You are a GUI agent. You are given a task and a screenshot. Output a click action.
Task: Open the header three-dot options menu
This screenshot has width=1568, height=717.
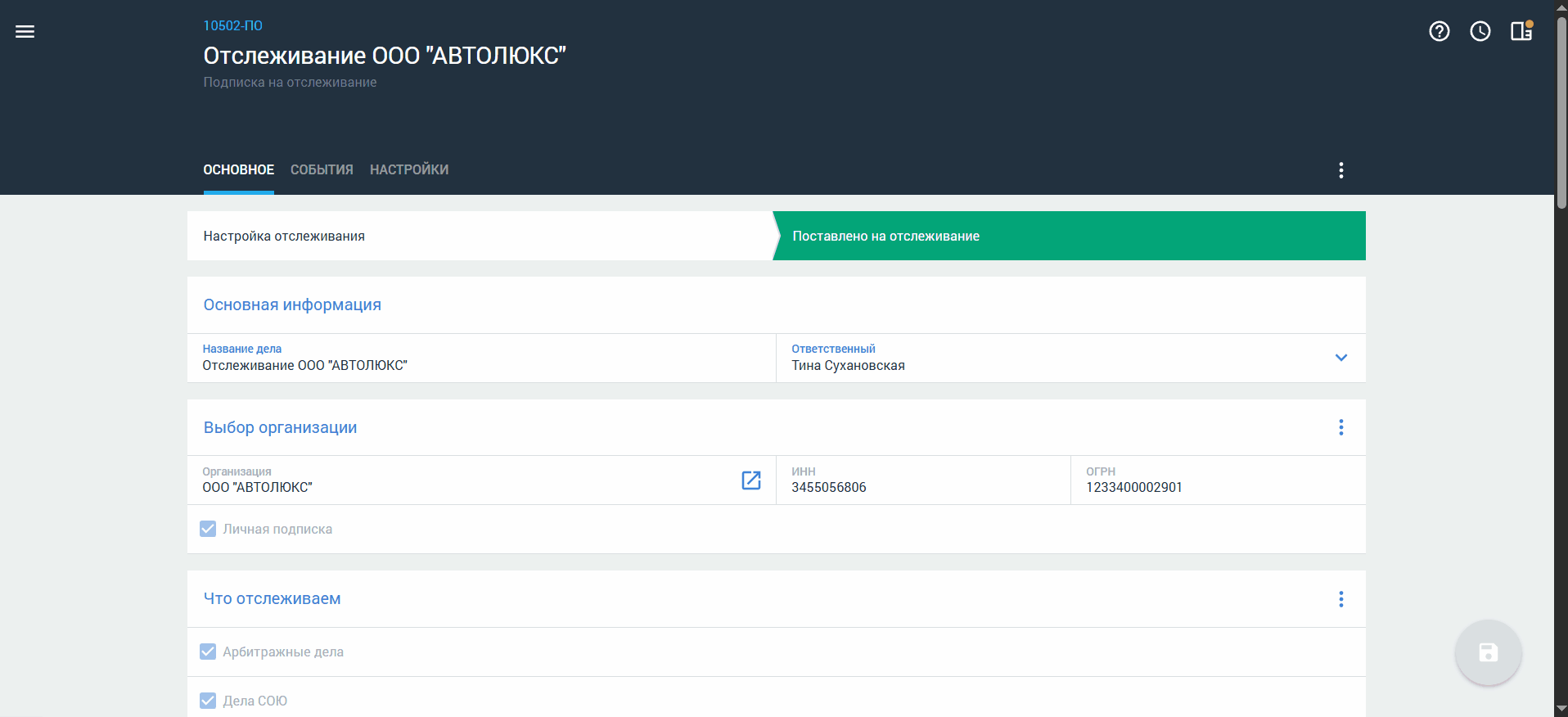coord(1341,170)
